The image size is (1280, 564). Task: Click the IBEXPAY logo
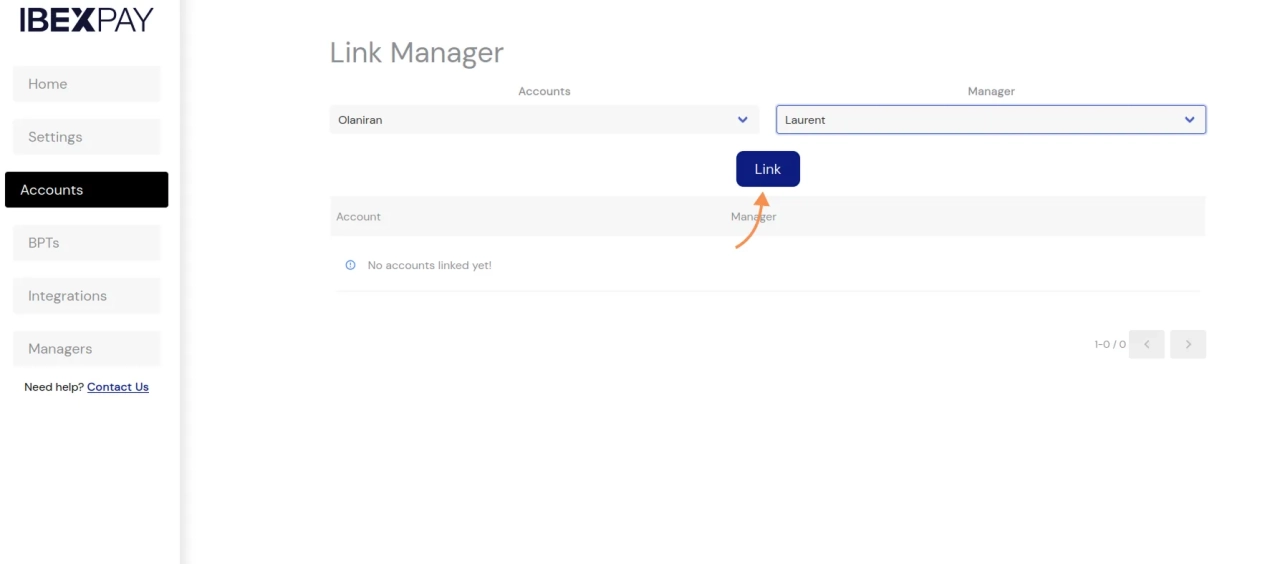86,20
